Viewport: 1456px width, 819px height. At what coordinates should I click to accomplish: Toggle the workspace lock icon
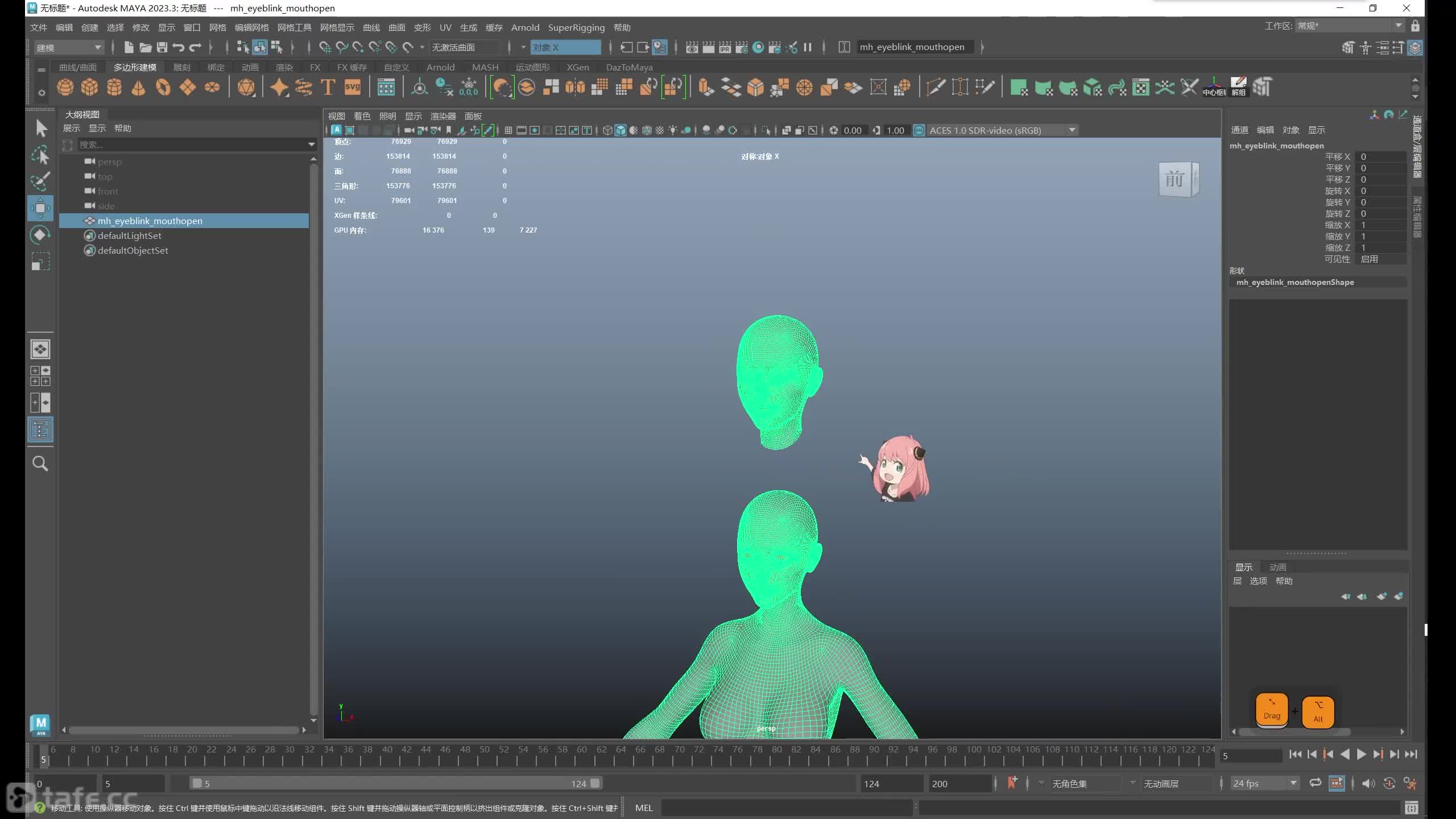[1416, 26]
